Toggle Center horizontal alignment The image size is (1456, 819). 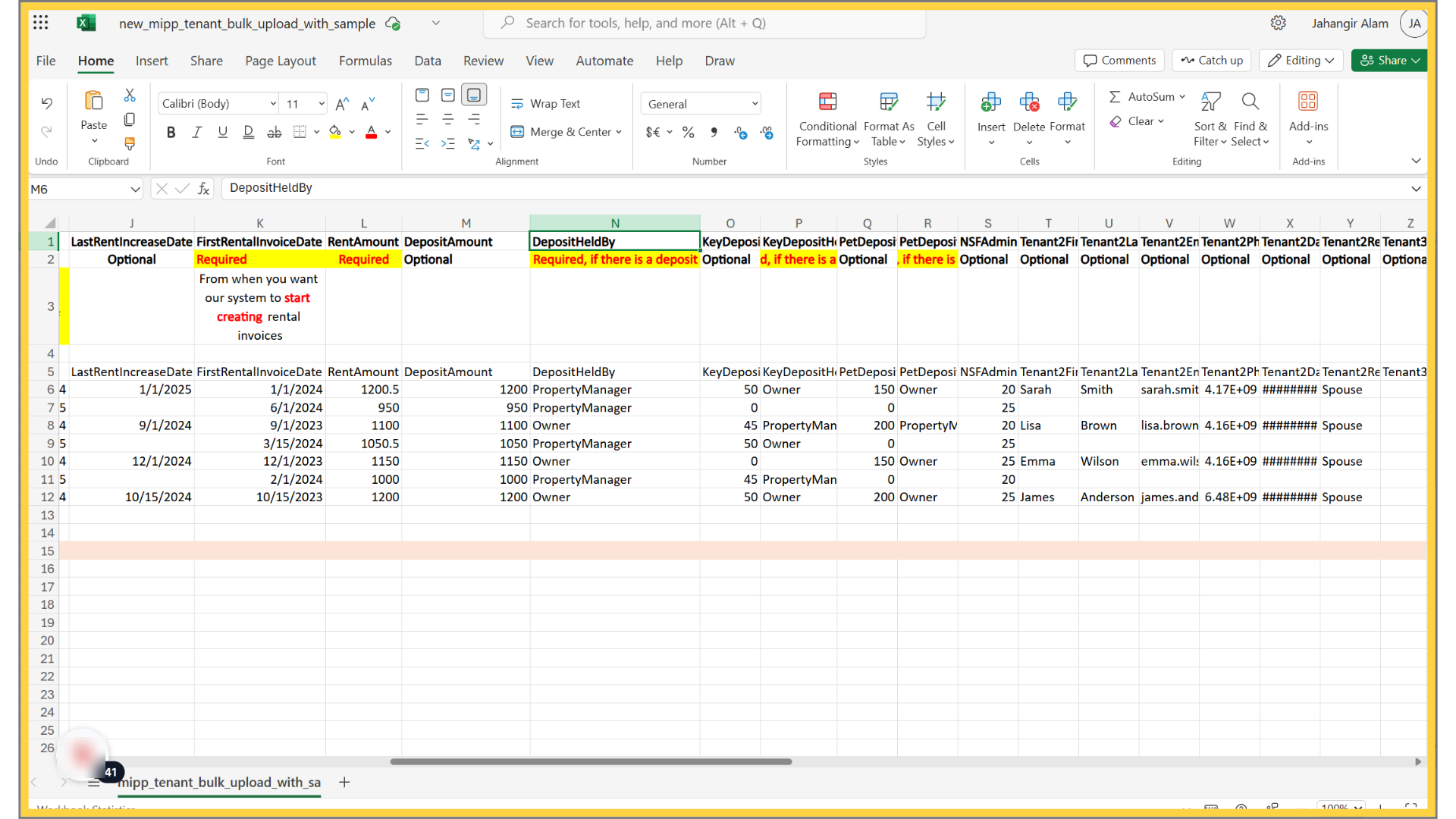(448, 119)
